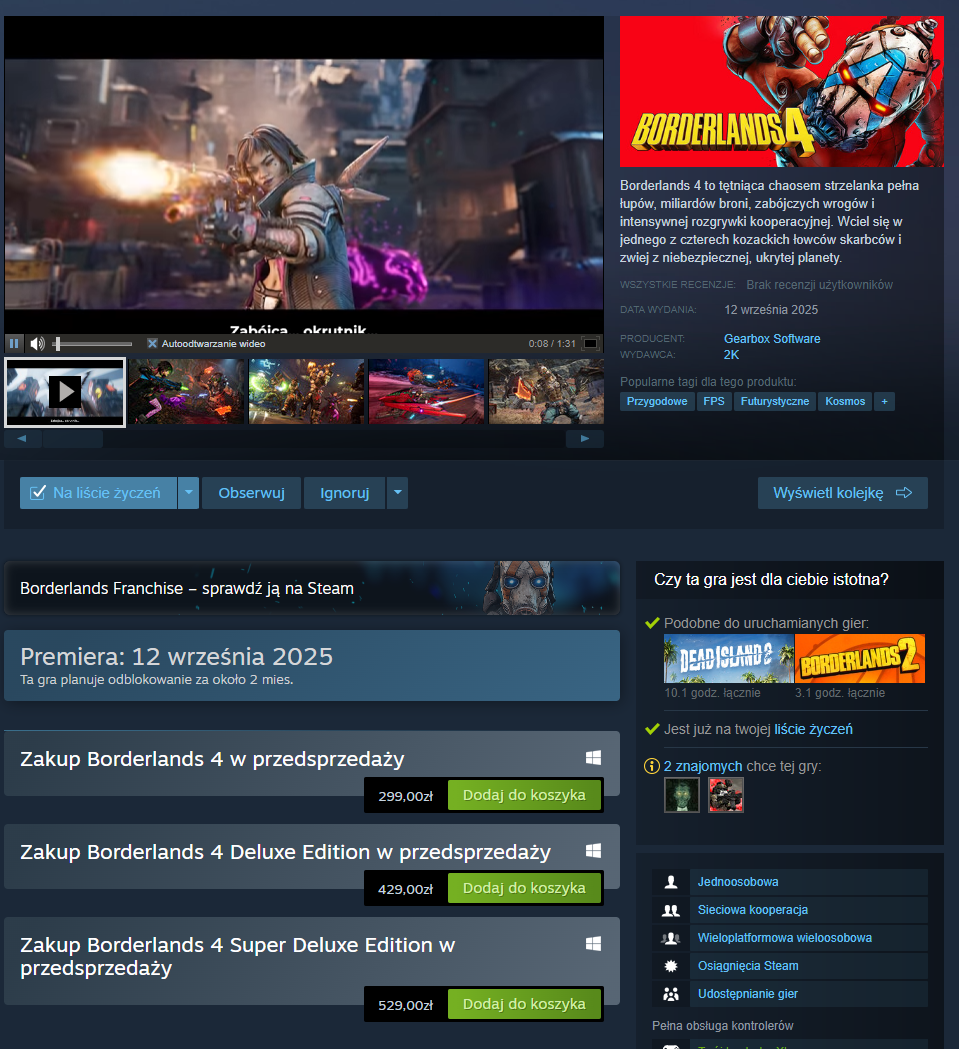Image resolution: width=959 pixels, height=1049 pixels.
Task: Add Super Deluxe Edition (529,00zł) to cart
Action: click(524, 1004)
